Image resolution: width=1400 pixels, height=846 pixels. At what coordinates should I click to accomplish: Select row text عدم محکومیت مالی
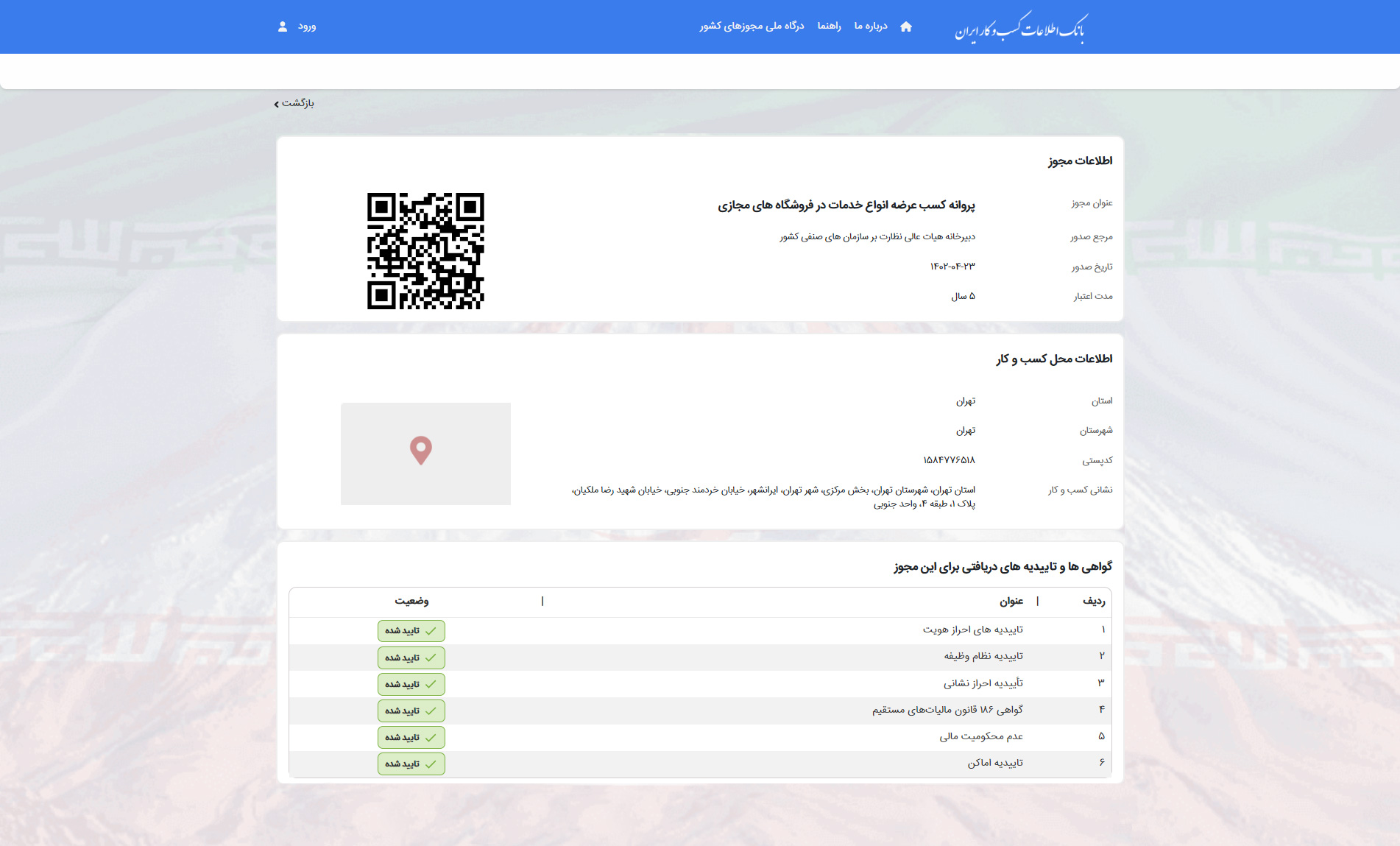(x=981, y=736)
